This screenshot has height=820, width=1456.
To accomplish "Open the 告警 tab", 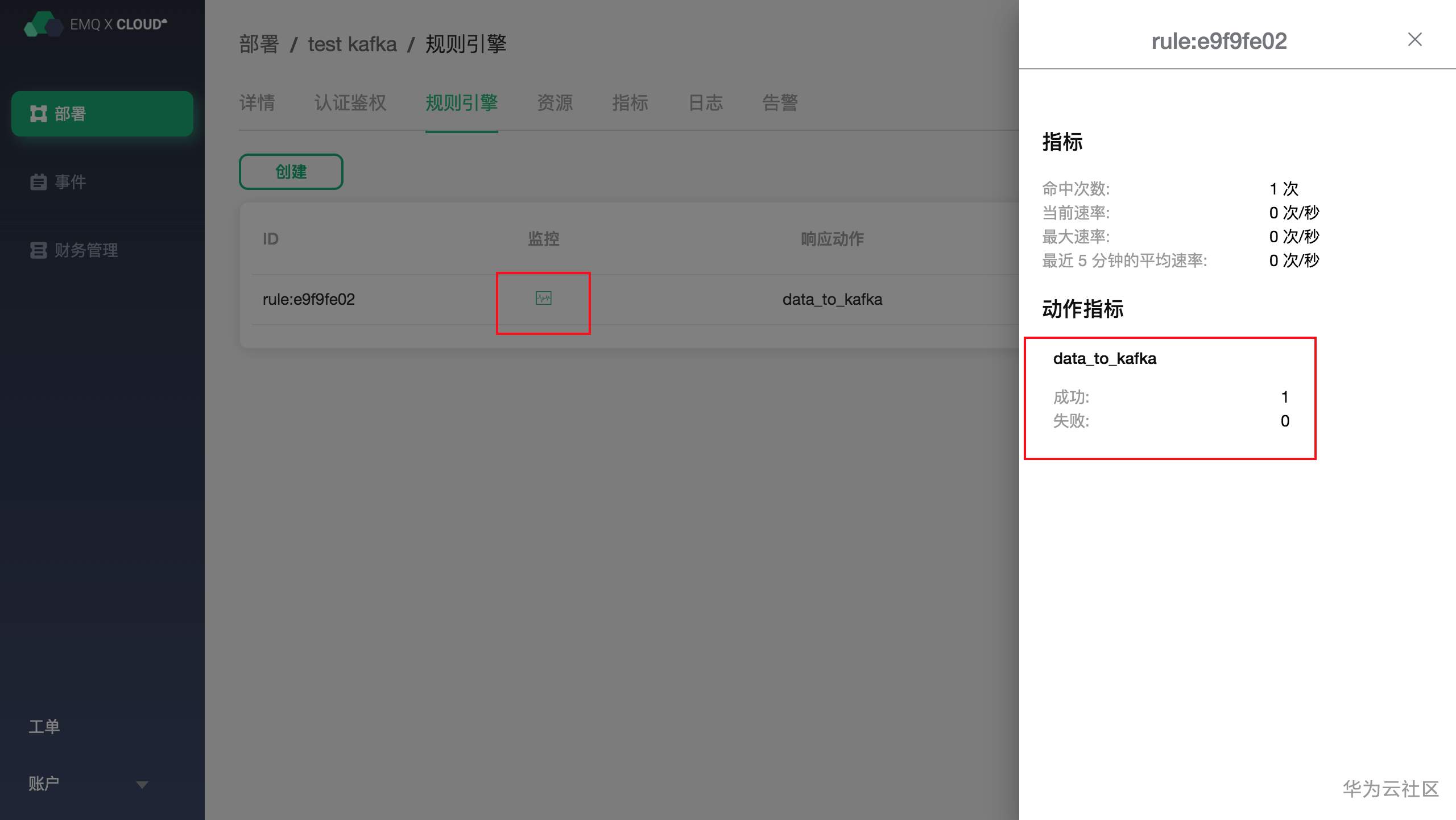I will [780, 103].
